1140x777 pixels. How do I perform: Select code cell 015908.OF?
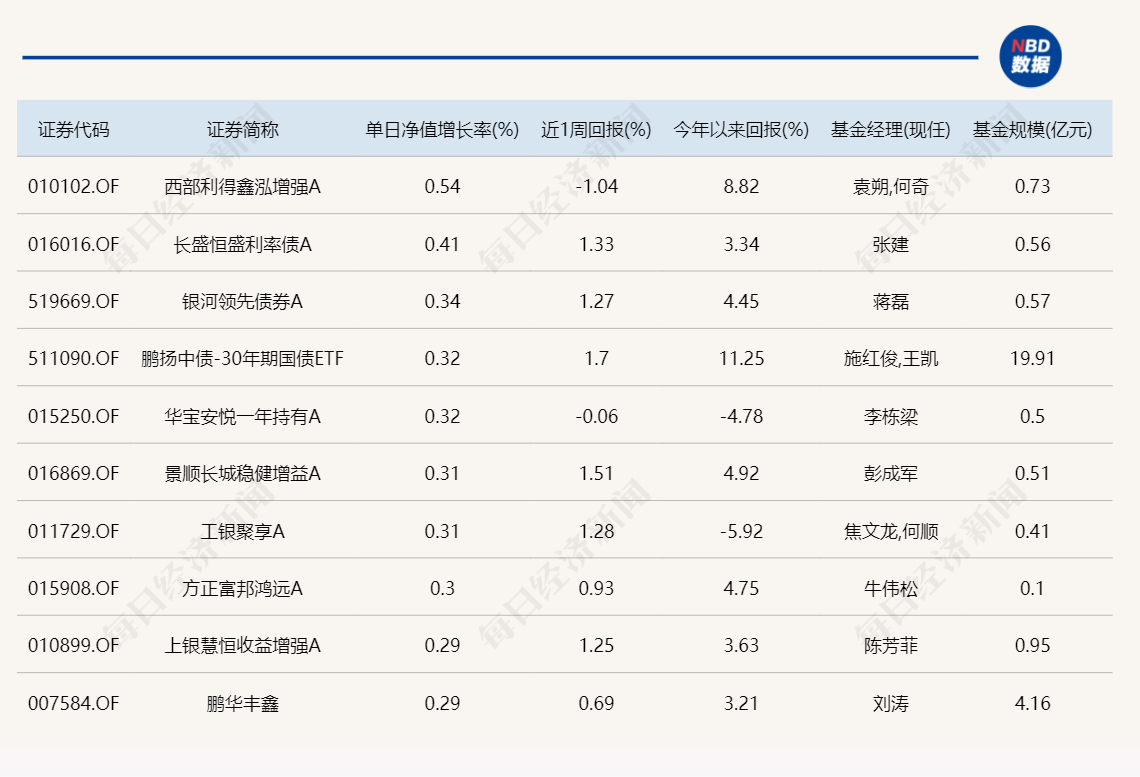click(x=73, y=588)
